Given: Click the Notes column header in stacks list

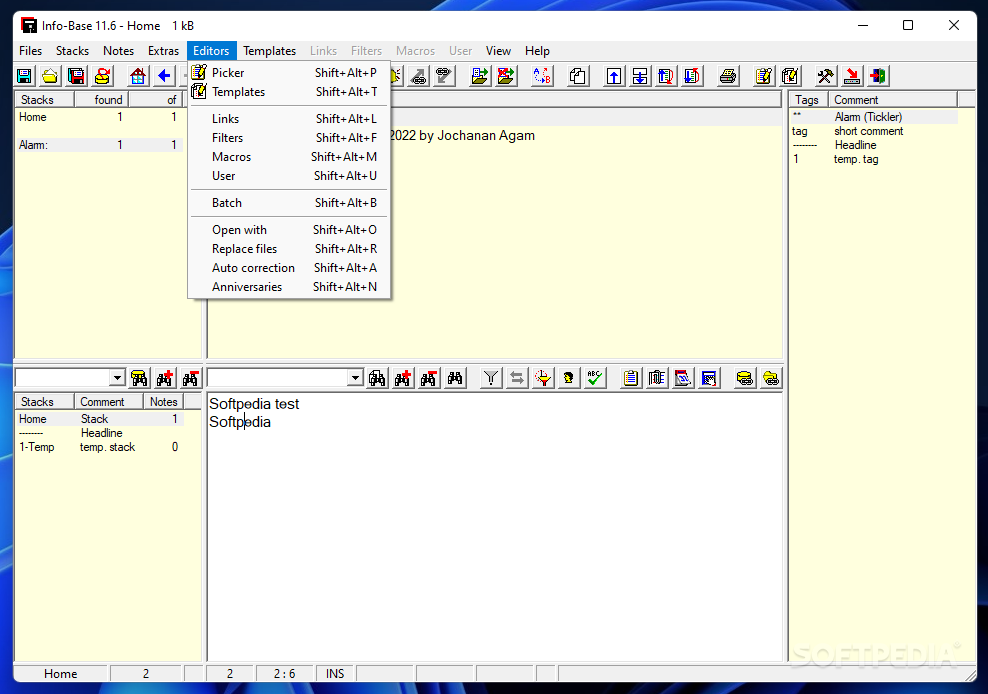Looking at the screenshot, I should click(x=164, y=402).
